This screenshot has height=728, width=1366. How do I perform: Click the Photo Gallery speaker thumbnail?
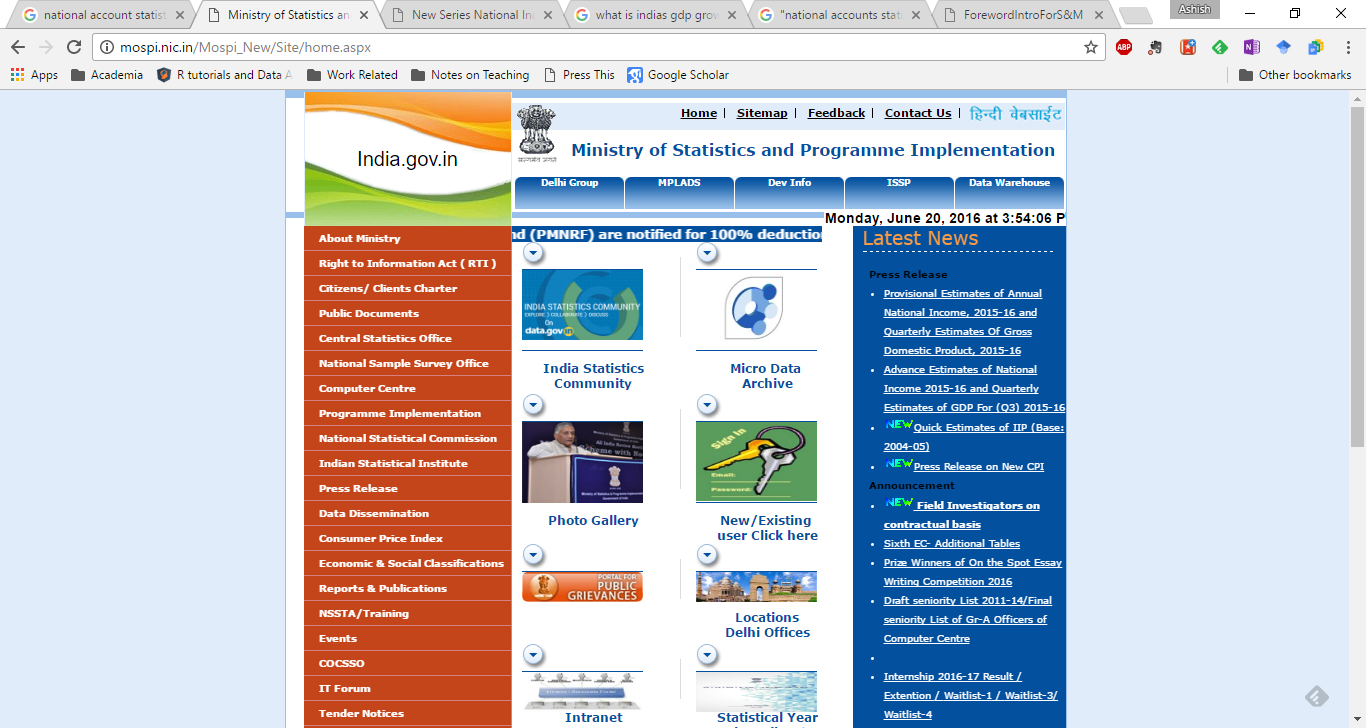(582, 462)
